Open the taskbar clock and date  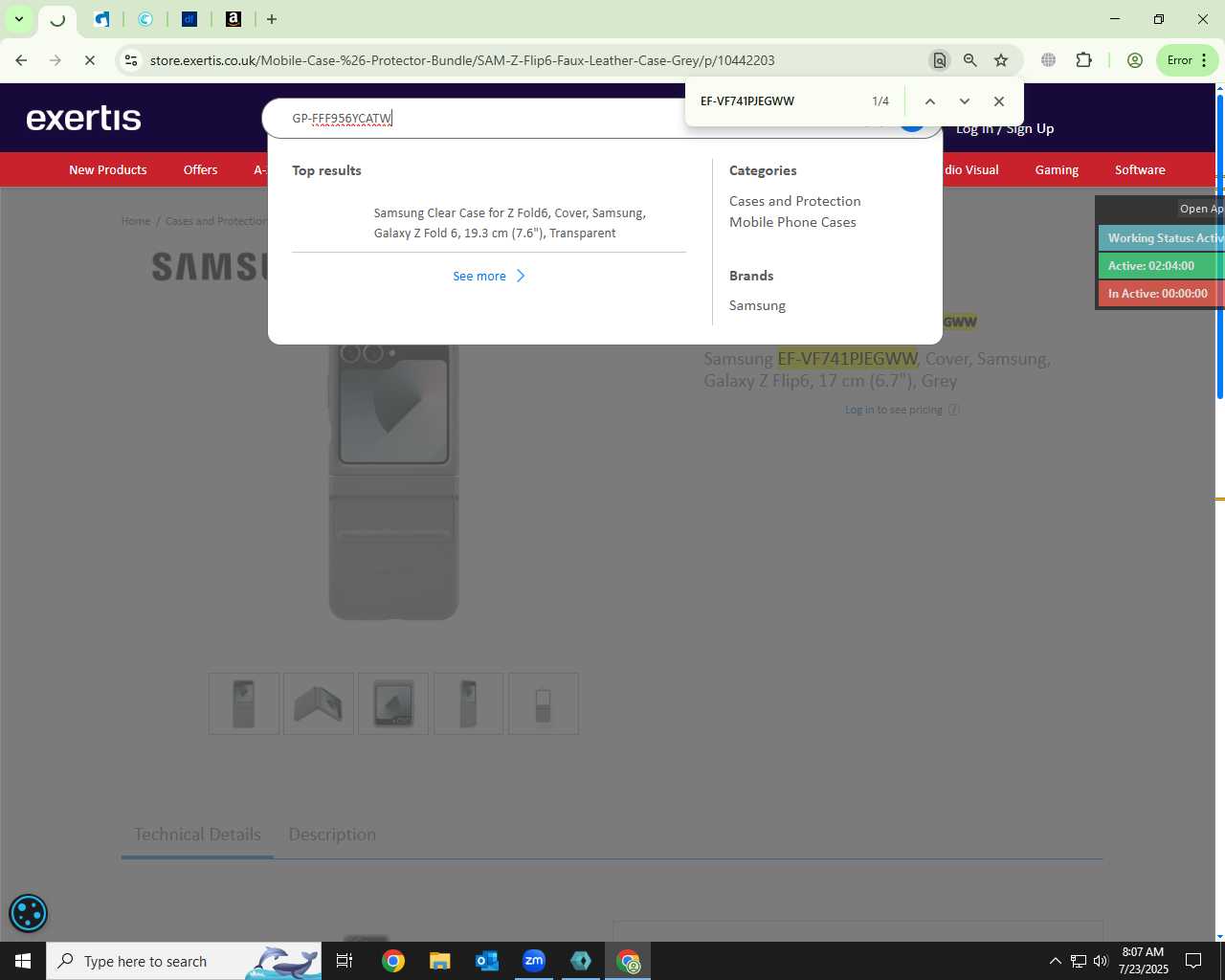1143,961
